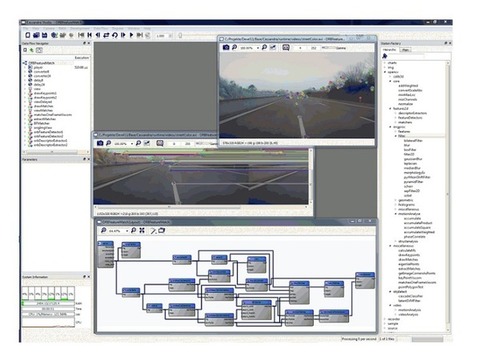Open zoom percentage dropdown in upper video viewer
Viewport: 480px width, 361px height.
(258, 48)
